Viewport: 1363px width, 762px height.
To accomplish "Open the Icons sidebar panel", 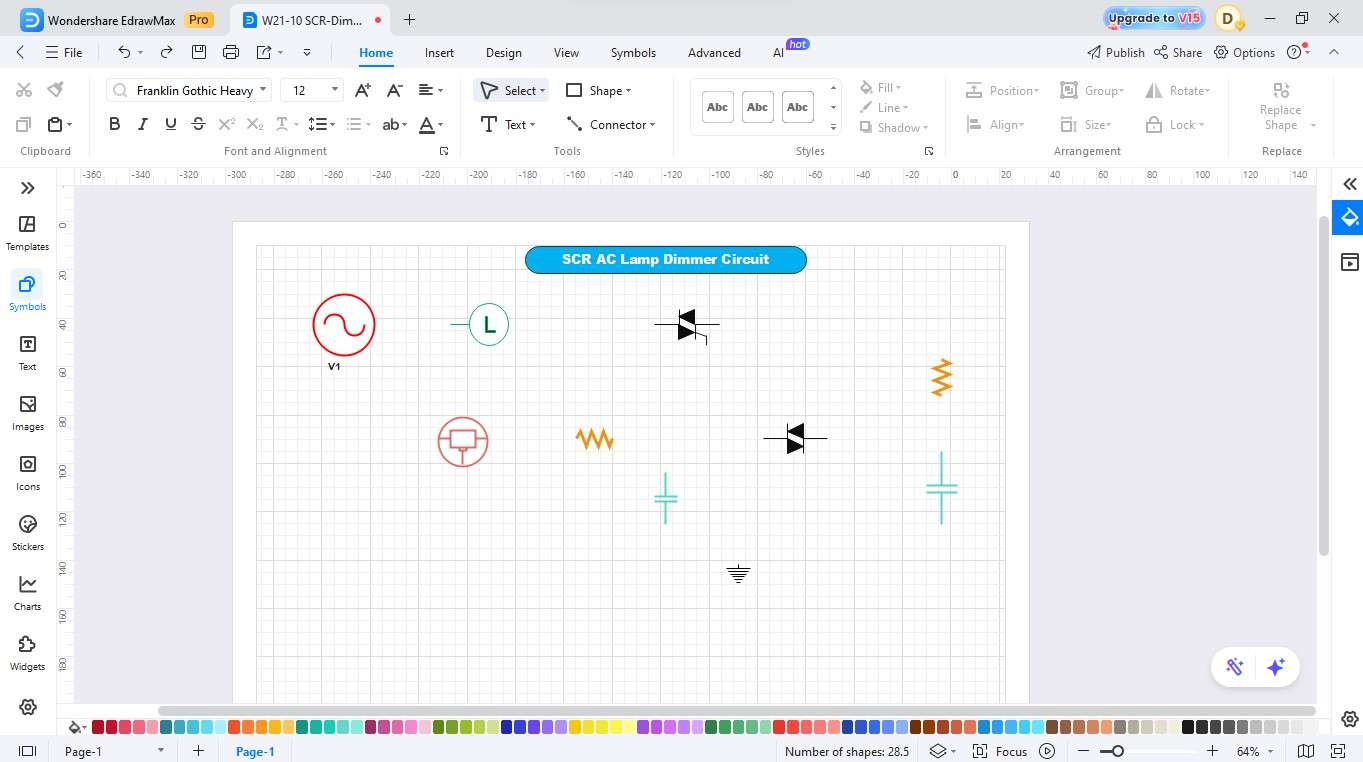I will [x=27, y=473].
